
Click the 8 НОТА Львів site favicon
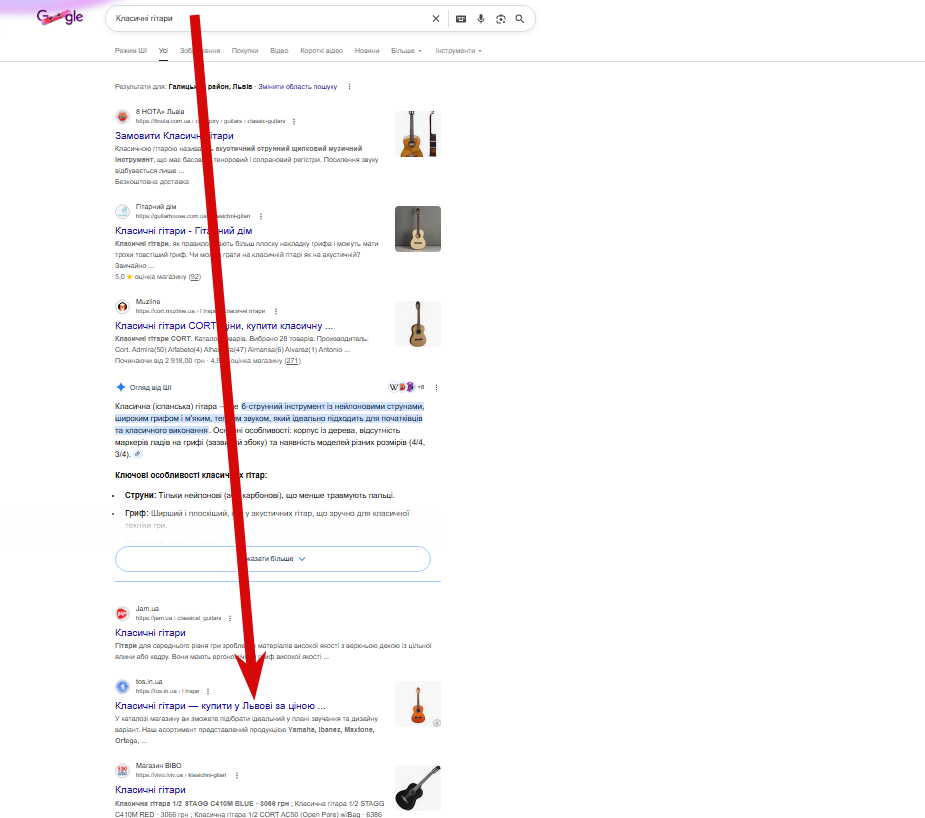click(122, 116)
